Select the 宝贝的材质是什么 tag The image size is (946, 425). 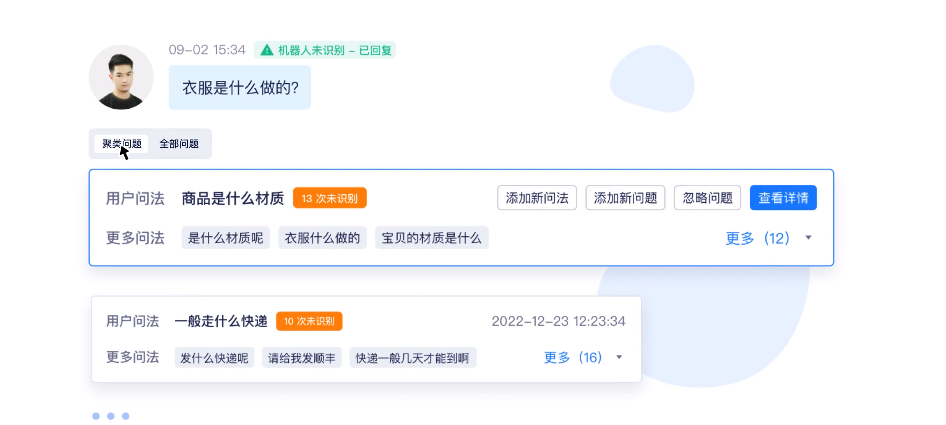tap(431, 238)
